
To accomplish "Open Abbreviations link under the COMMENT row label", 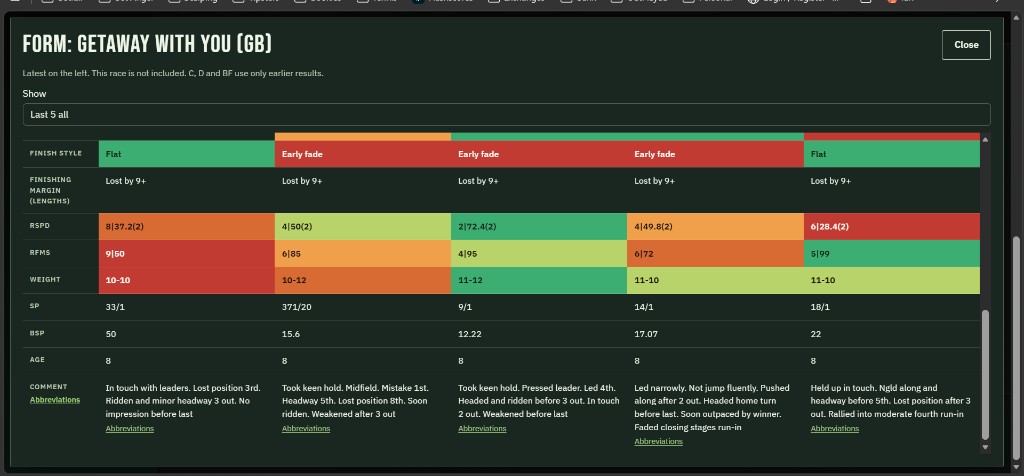I will tap(55, 400).
